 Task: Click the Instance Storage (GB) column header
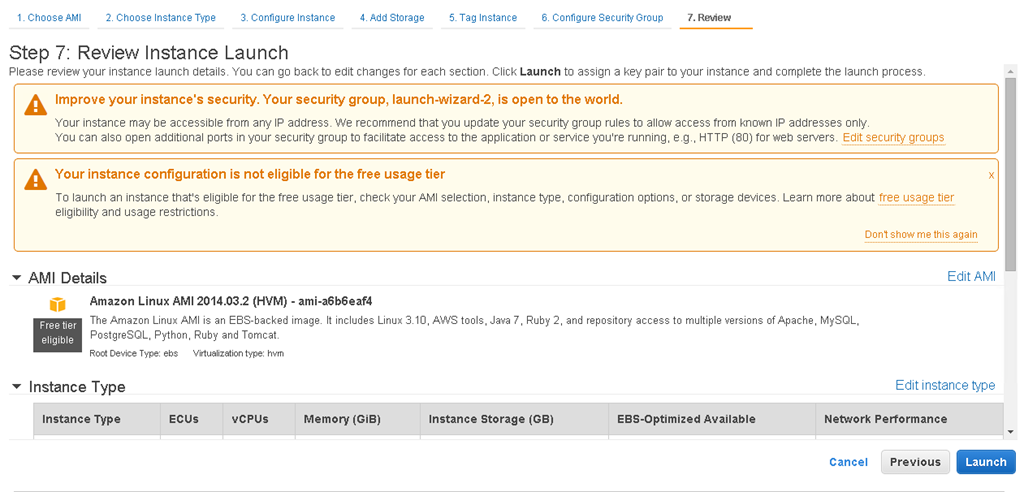coord(515,419)
